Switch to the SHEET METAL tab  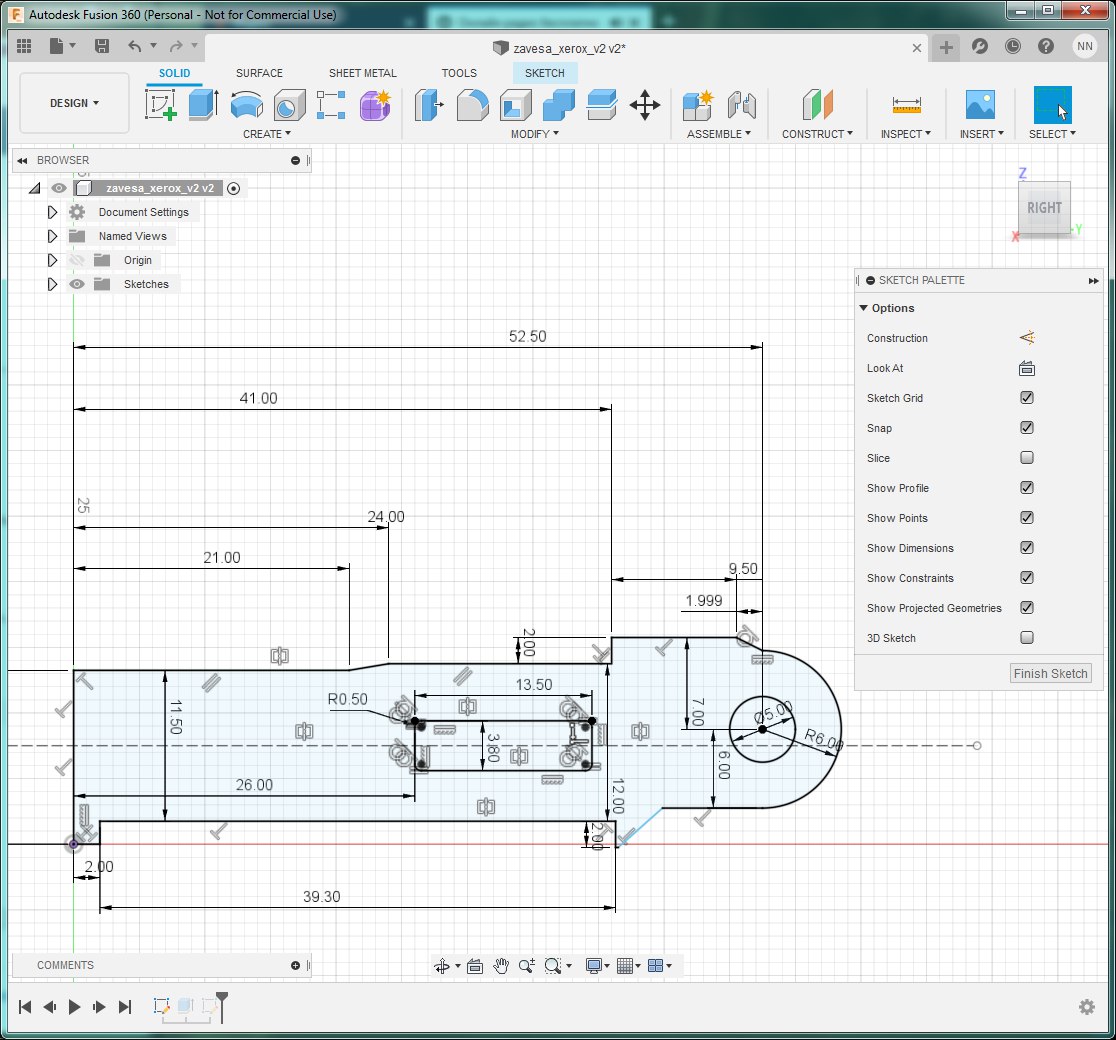tap(362, 73)
